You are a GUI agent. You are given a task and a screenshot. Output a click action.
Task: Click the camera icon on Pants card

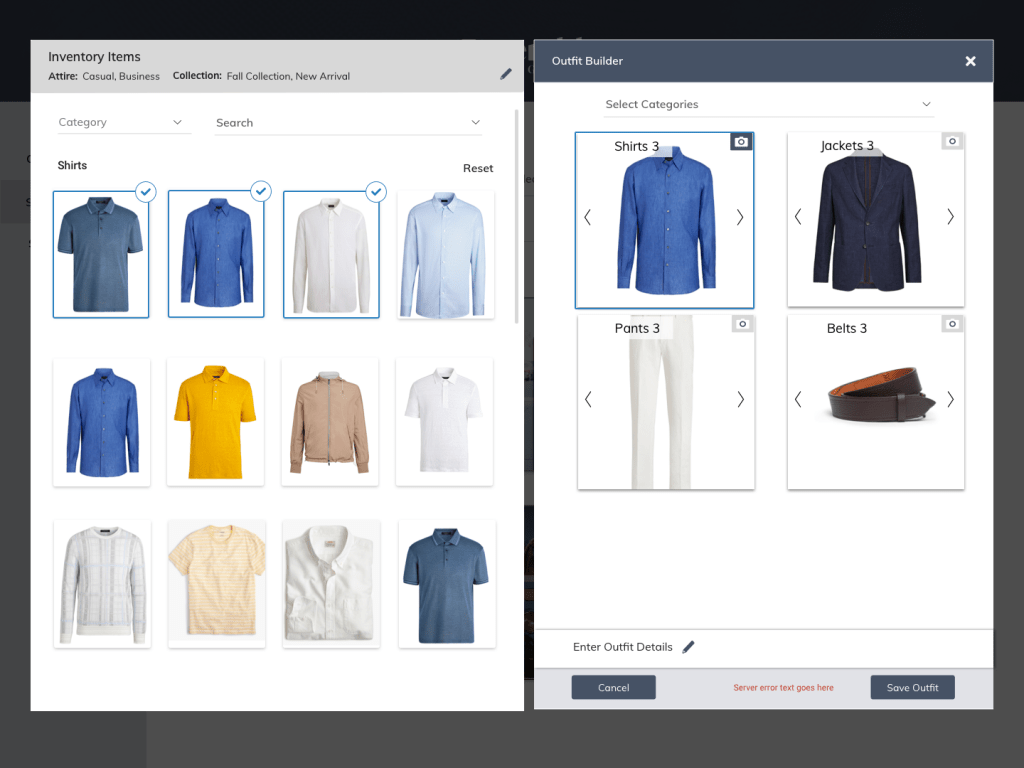(x=742, y=324)
